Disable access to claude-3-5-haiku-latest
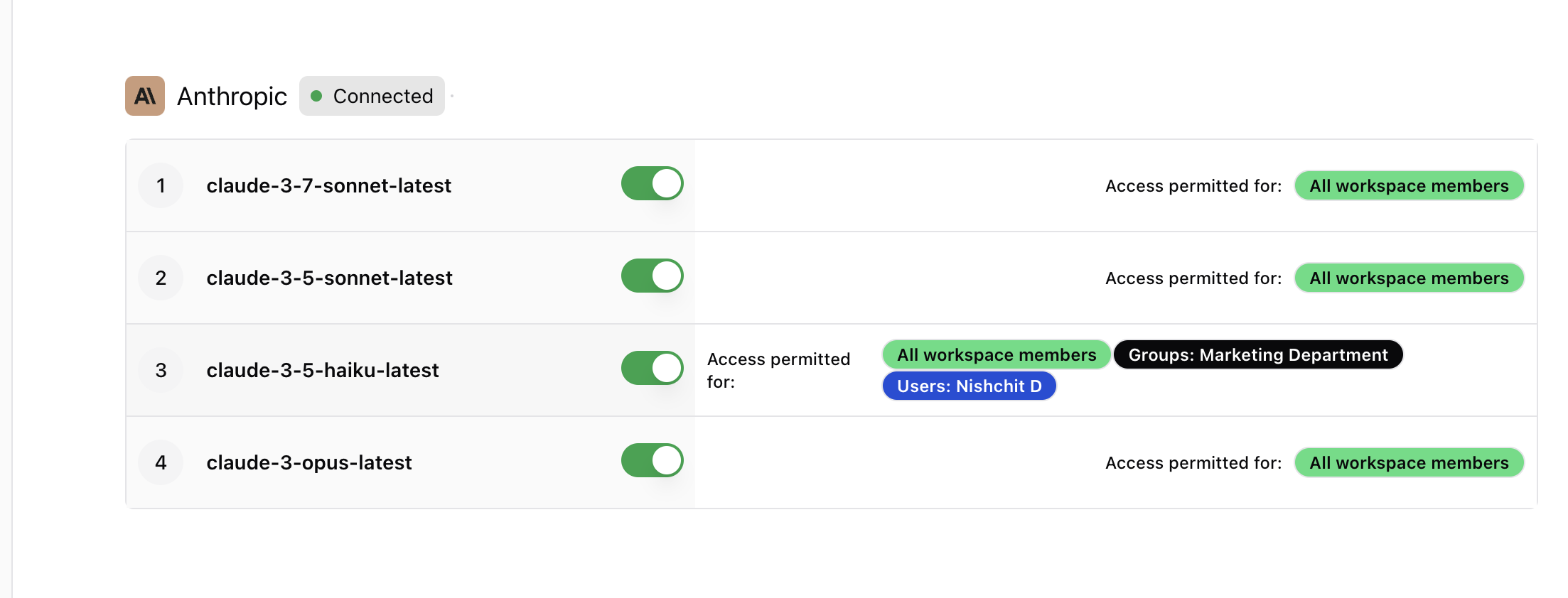Viewport: 1568px width, 598px height. tap(651, 368)
